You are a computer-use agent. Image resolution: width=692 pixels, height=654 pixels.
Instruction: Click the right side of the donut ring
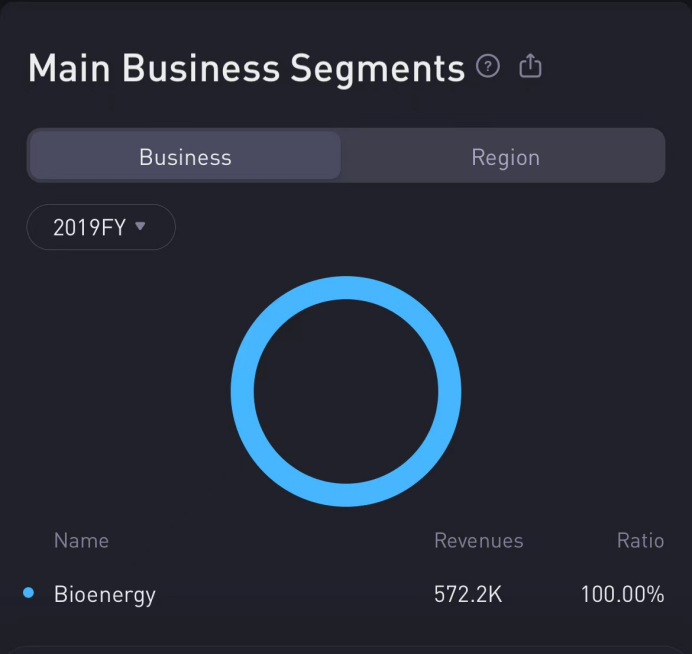tap(449, 391)
